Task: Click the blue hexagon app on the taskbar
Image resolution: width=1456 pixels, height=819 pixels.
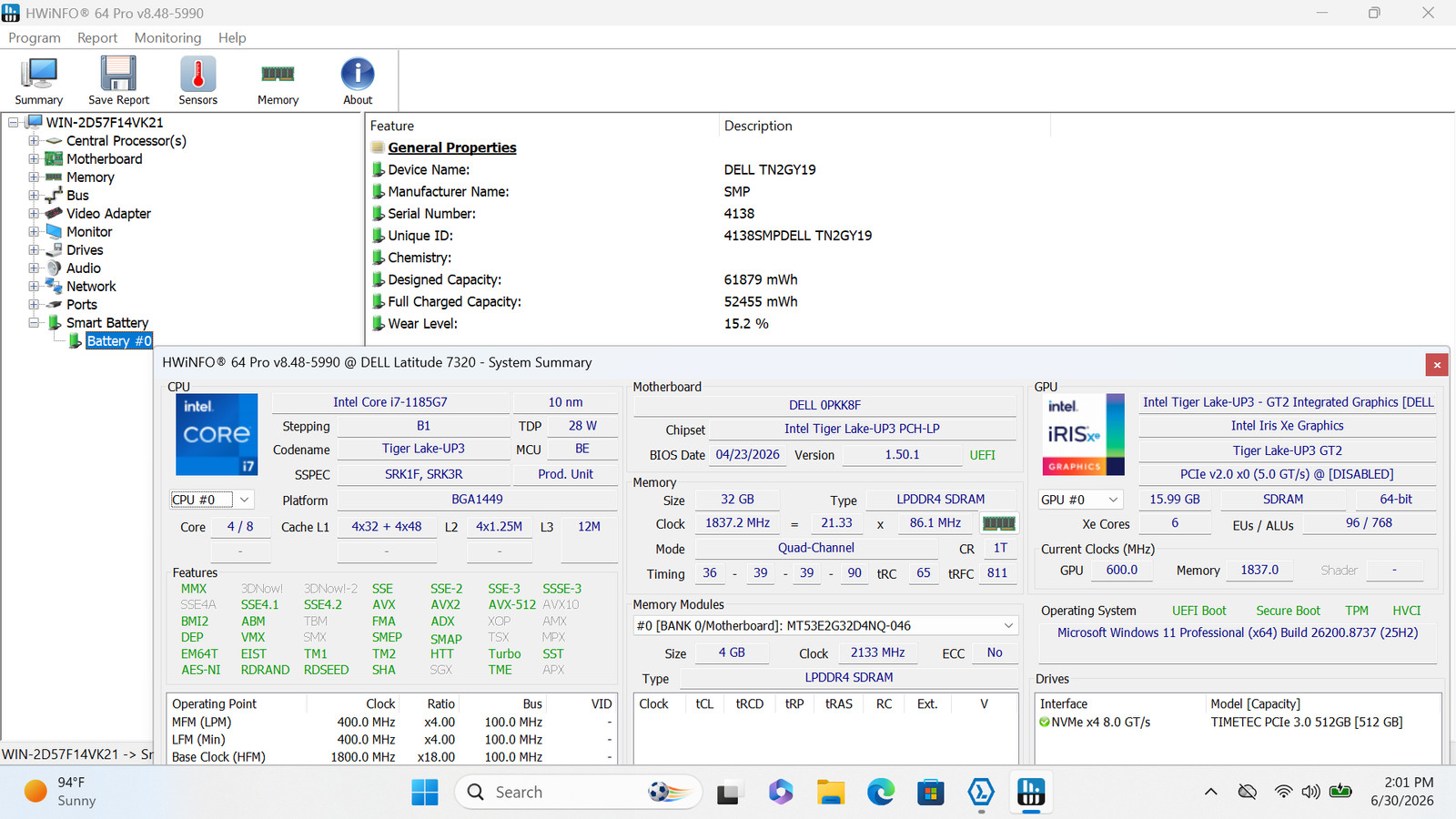Action: coord(980,793)
